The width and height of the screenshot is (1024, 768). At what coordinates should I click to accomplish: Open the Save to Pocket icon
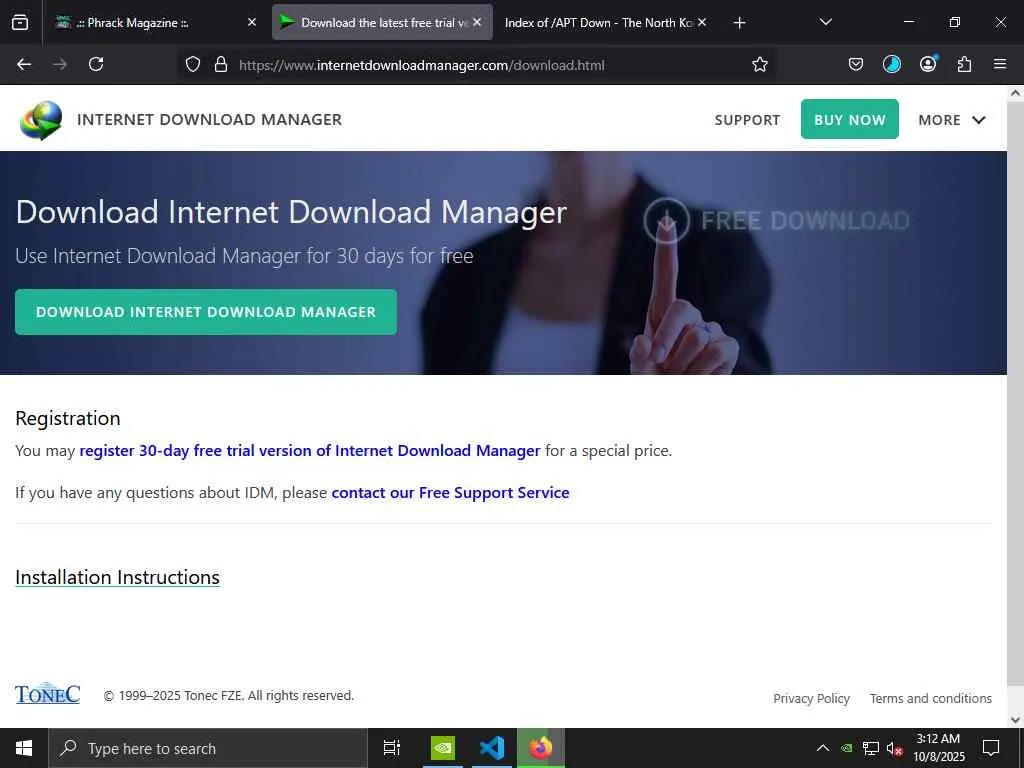pyautogui.click(x=856, y=64)
